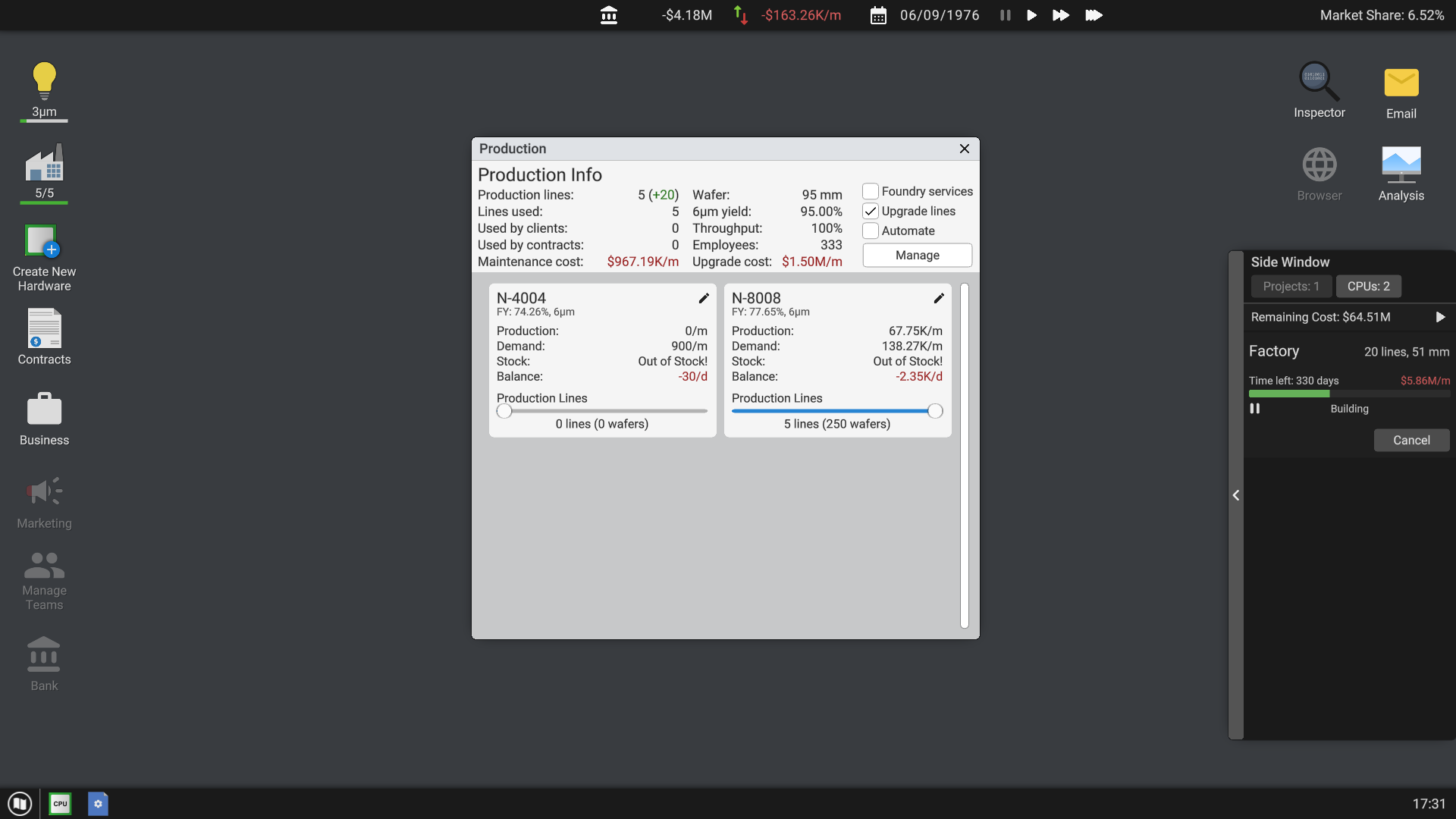This screenshot has width=1456, height=819.
Task: Click the N-8008 Production Lines slider
Action: (834, 411)
